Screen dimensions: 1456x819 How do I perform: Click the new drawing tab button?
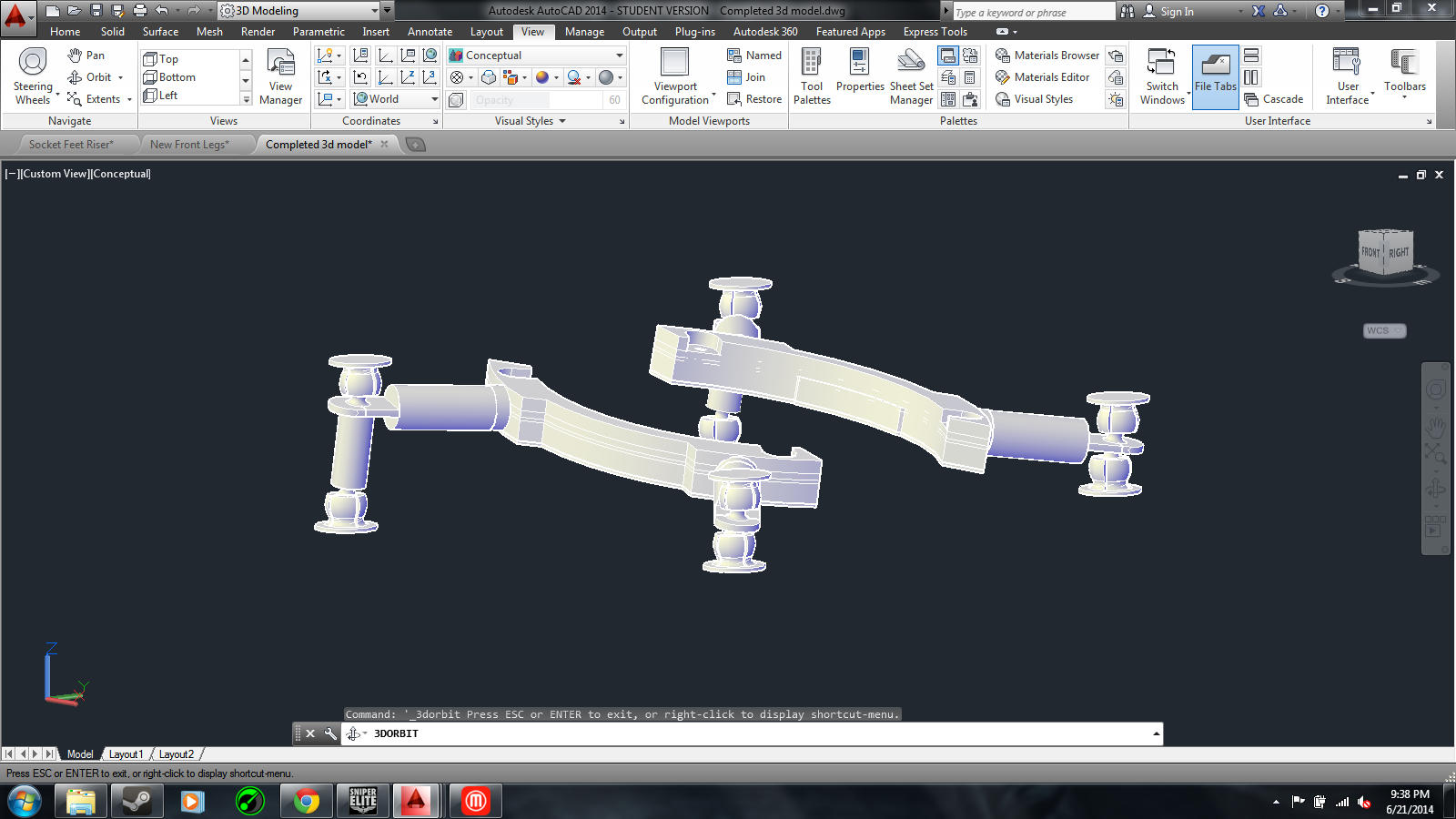415,145
